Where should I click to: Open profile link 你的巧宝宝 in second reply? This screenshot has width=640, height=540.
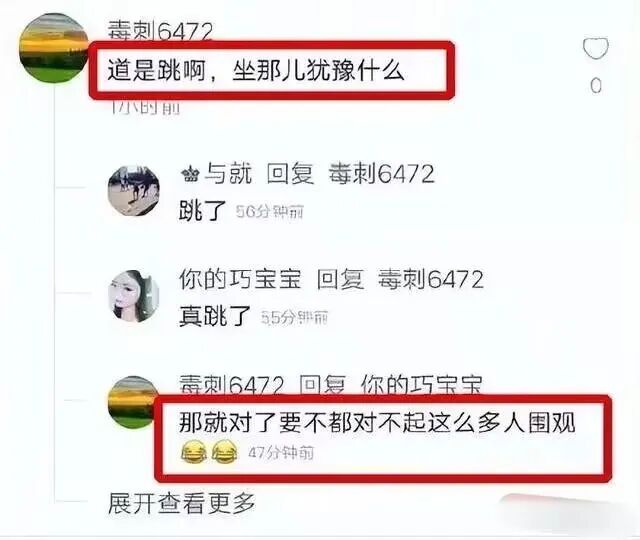(x=240, y=280)
